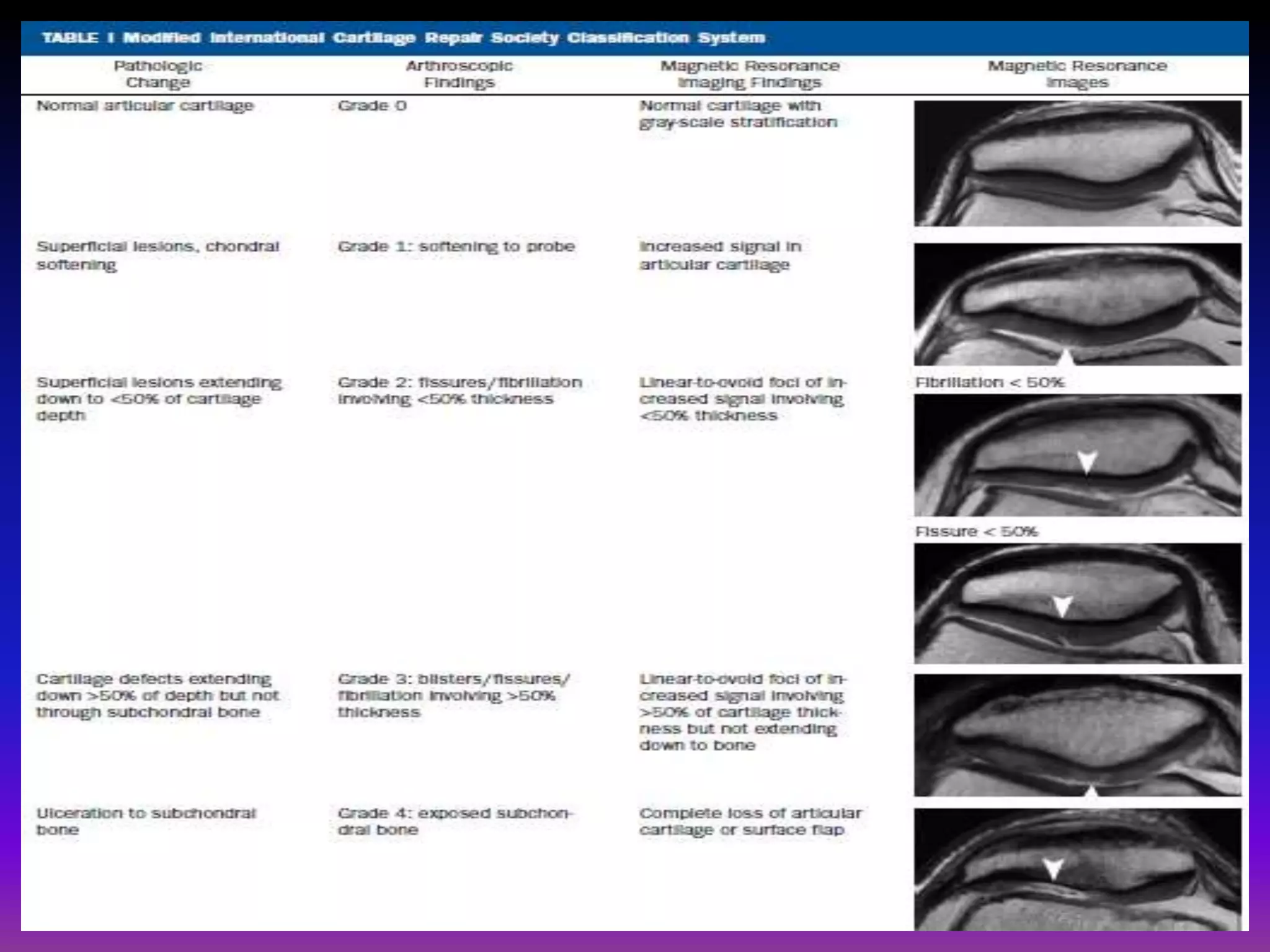Click the table title banner text
The width and height of the screenshot is (1270, 952).
pos(403,38)
